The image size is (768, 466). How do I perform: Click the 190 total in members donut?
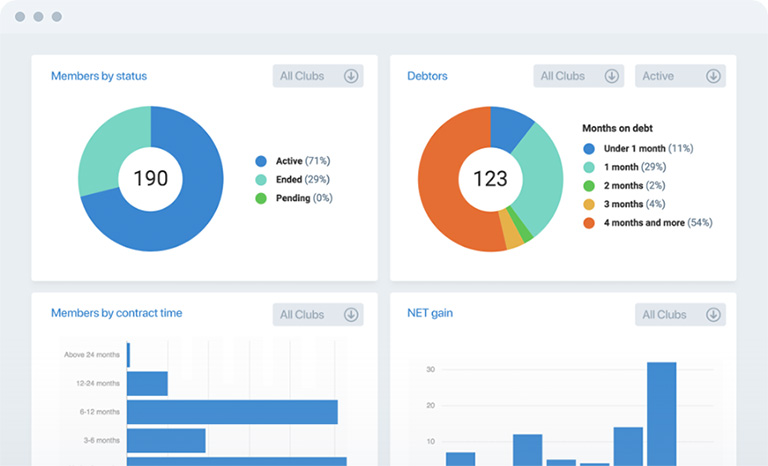tap(150, 178)
